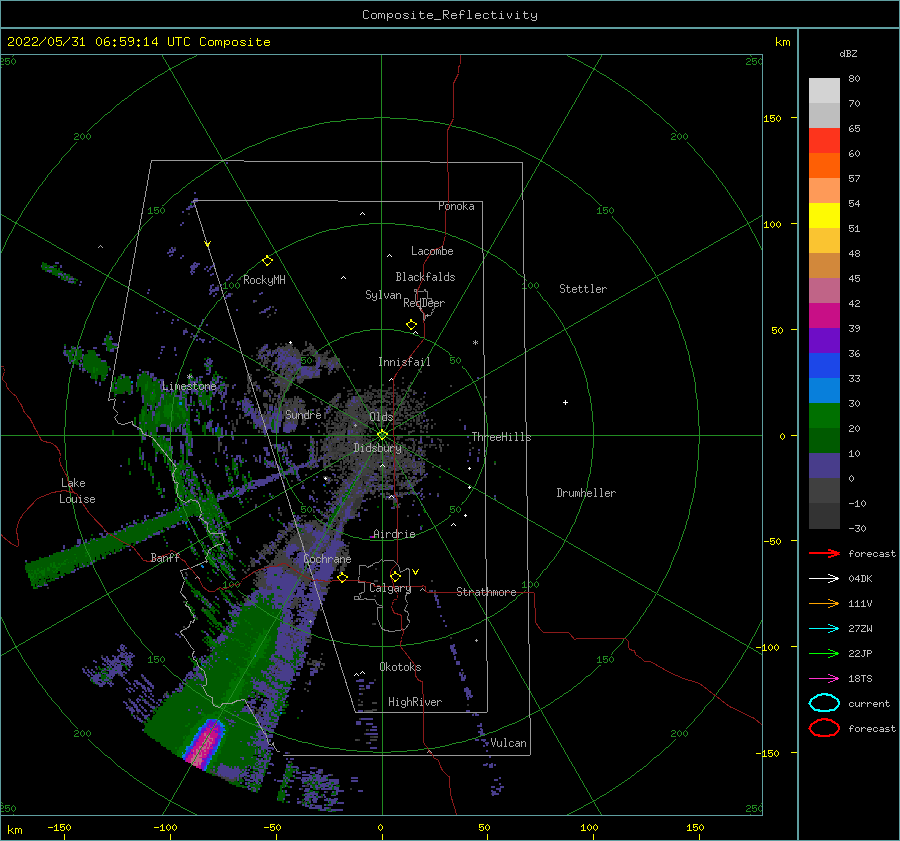Click the Sylvan label on map

click(383, 295)
